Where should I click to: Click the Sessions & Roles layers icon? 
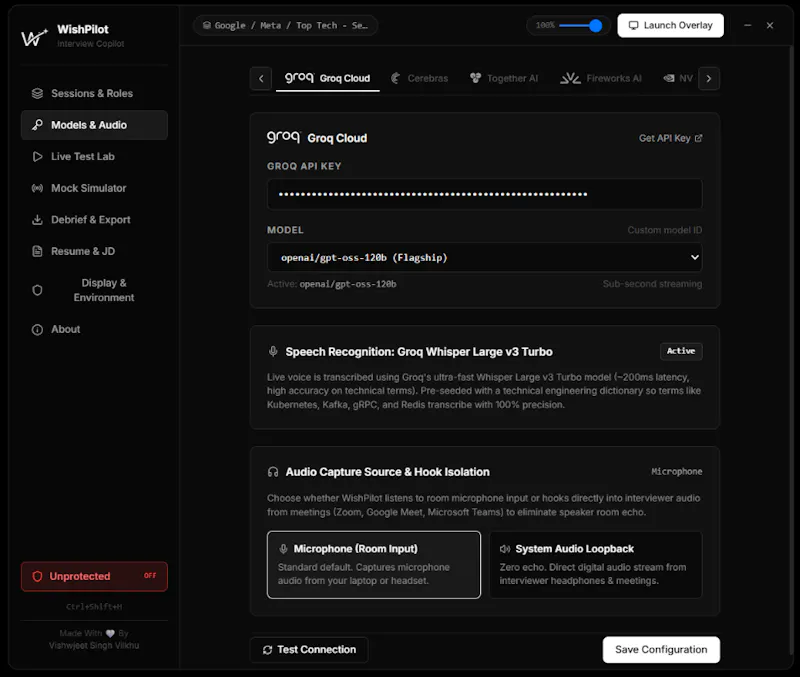click(x=37, y=93)
